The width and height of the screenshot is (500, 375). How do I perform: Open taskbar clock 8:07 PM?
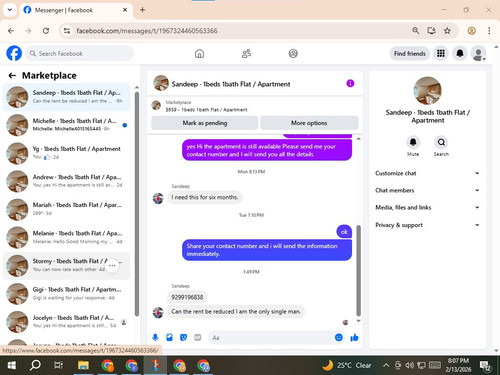pos(458,365)
